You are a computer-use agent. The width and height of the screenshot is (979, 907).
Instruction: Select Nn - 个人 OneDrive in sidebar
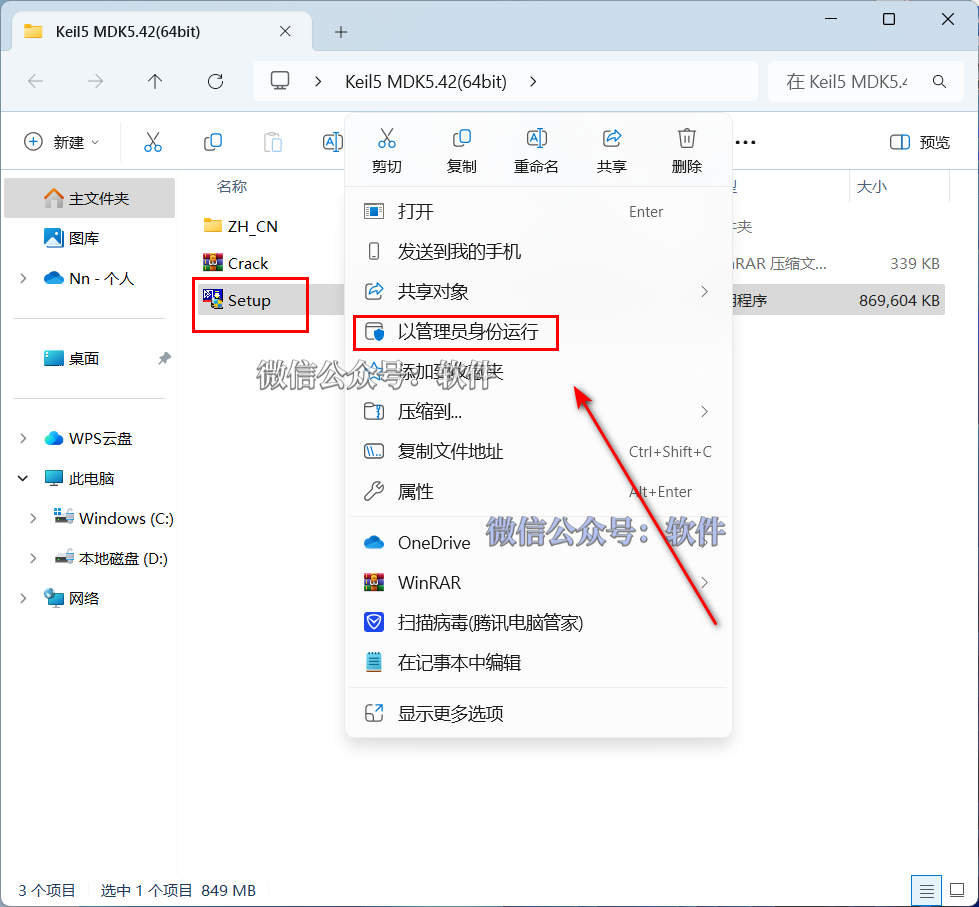pos(89,278)
